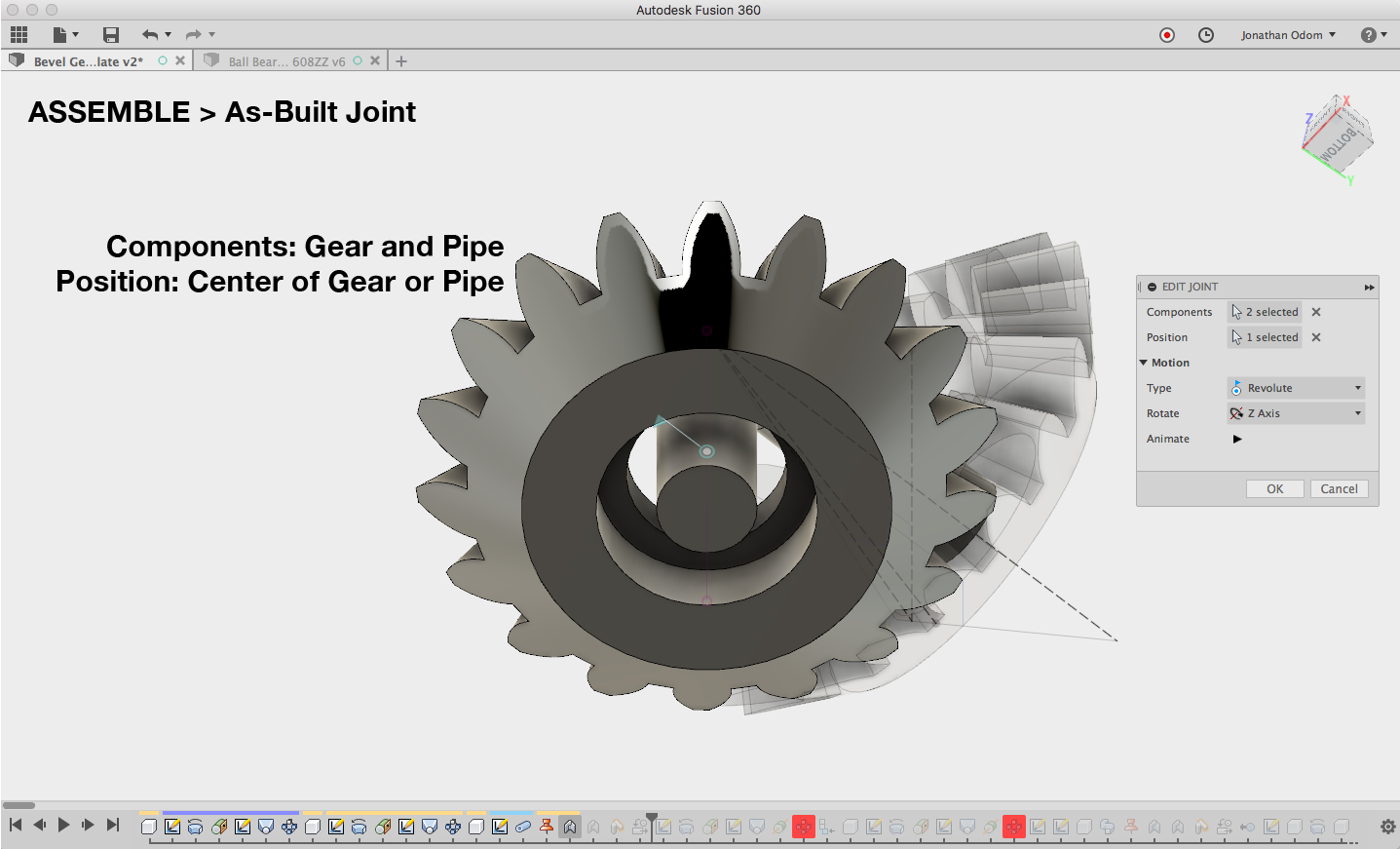Select the second red error feature in timeline
The image size is (1400, 849).
[x=1014, y=827]
